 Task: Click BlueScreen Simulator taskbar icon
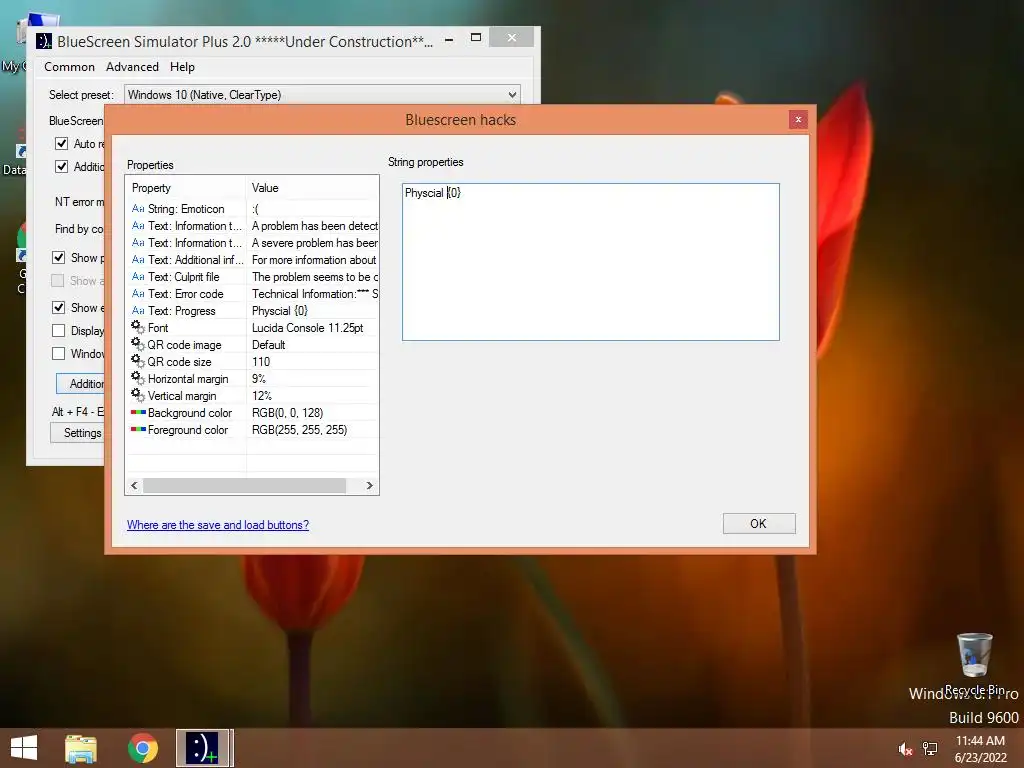202,748
